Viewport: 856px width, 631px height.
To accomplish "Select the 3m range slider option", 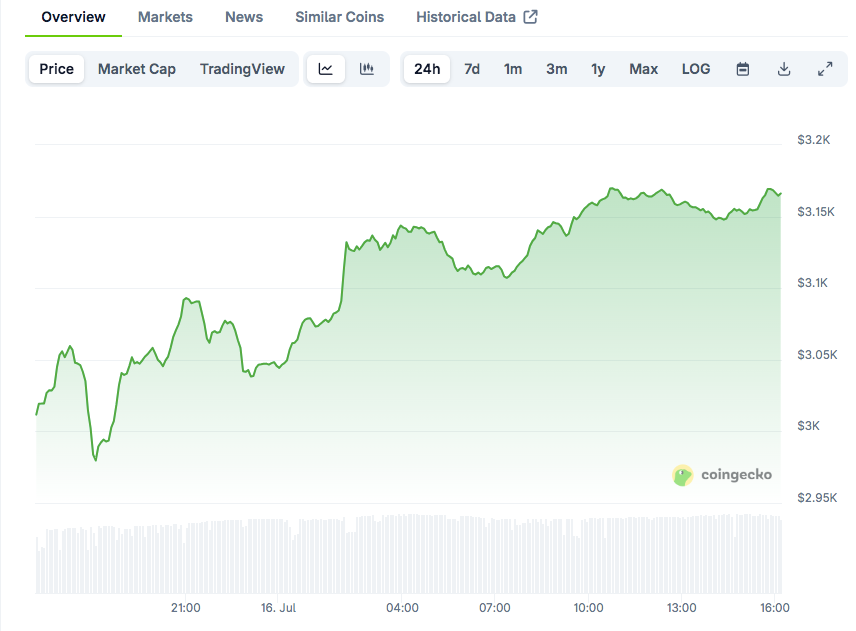I will tap(556, 69).
